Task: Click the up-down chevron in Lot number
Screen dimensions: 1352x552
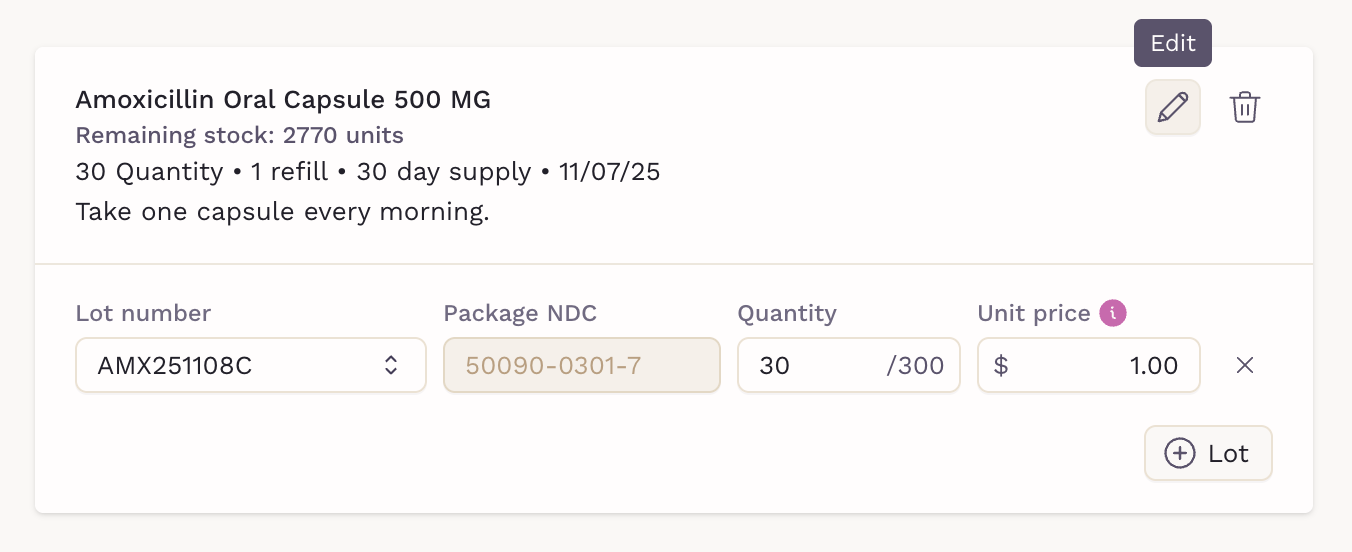Action: [x=391, y=365]
